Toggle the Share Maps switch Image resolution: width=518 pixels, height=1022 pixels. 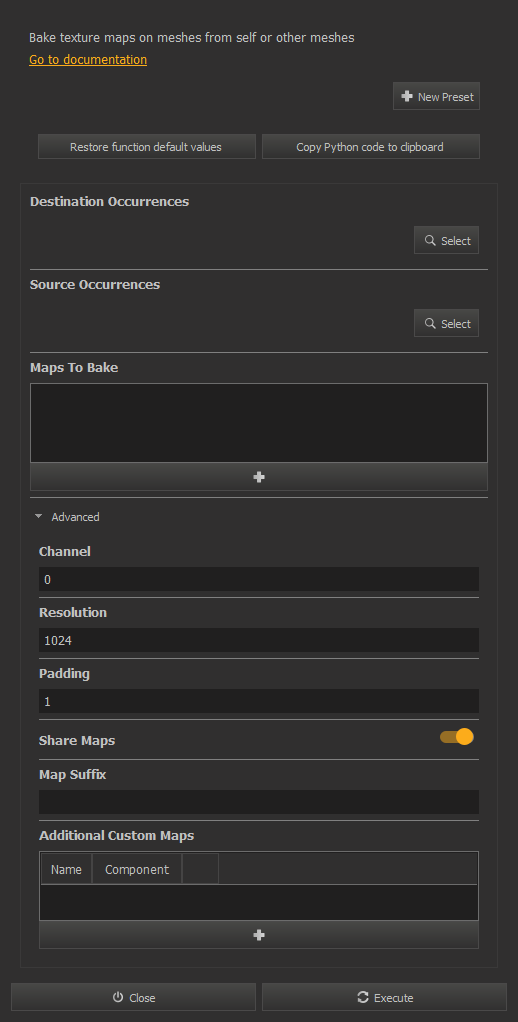click(457, 737)
